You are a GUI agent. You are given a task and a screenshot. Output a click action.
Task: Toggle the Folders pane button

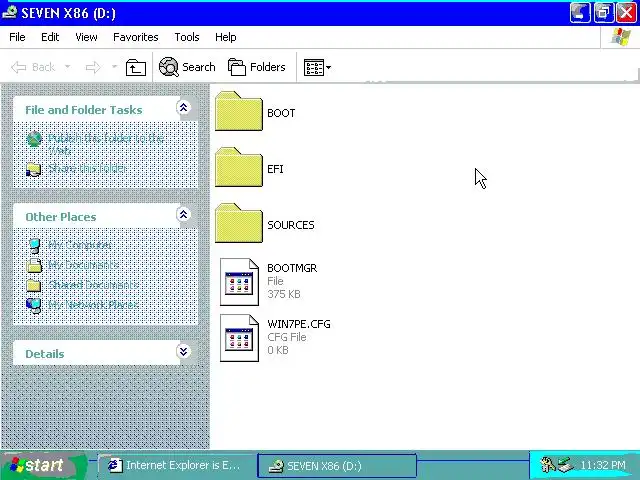point(257,67)
